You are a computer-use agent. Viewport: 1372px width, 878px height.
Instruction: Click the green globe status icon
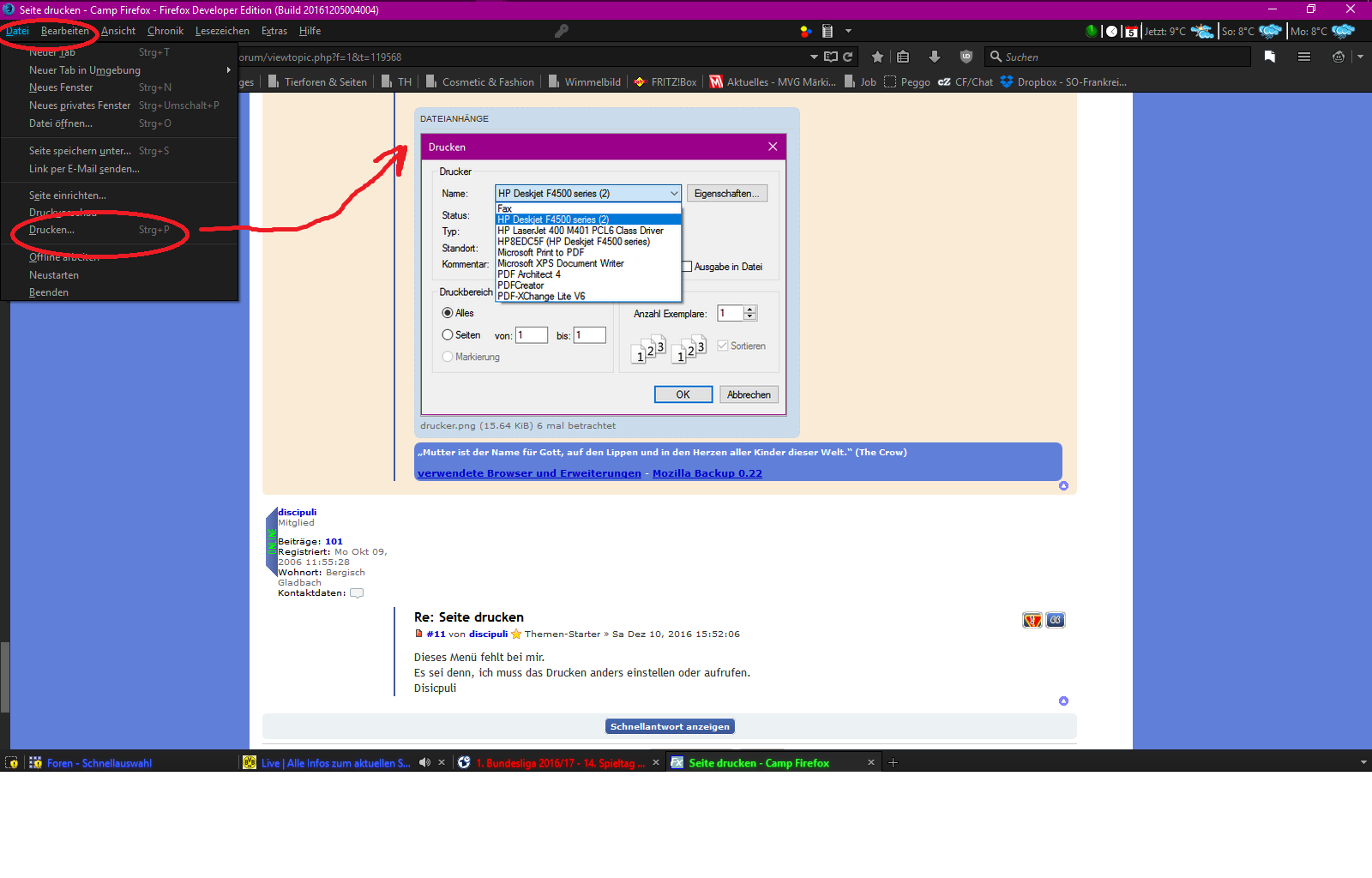coord(1091,31)
